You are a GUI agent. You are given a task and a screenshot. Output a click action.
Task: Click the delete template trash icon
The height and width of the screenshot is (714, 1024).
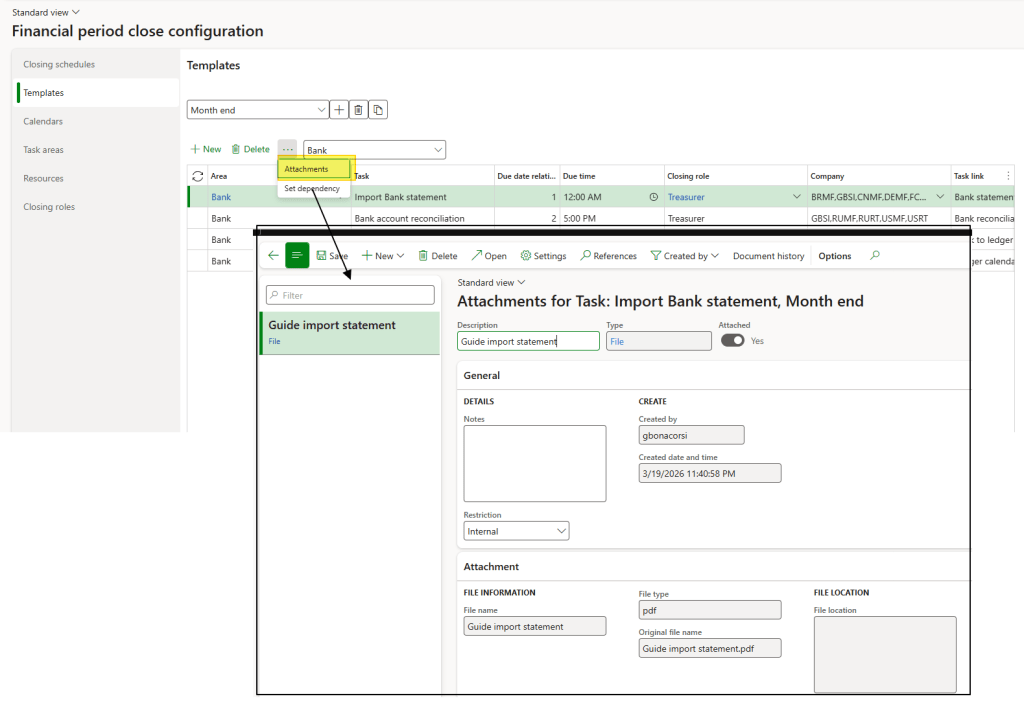coord(358,110)
